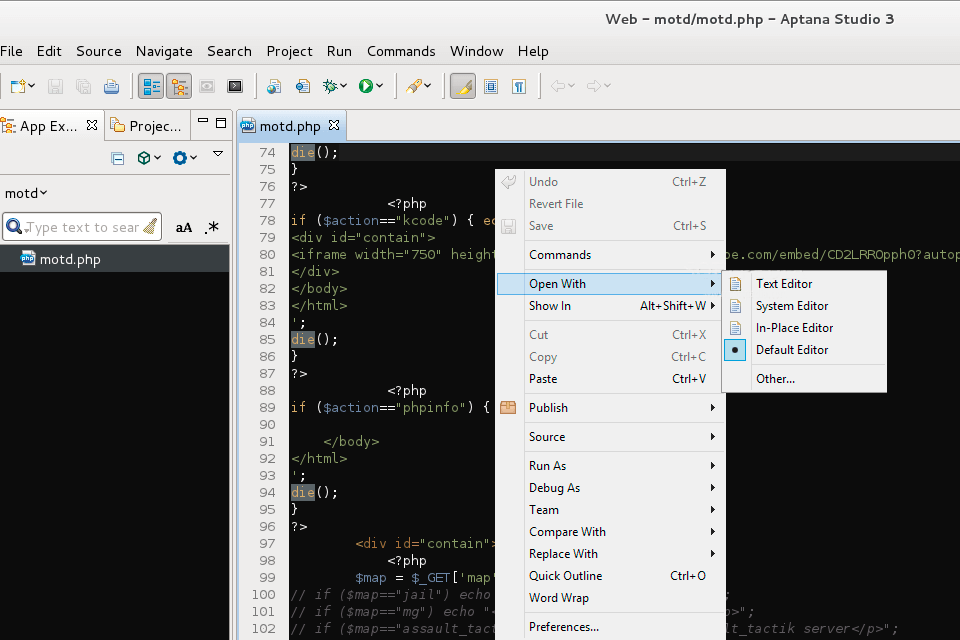
Task: Close the motd.php editor tab
Action: click(334, 125)
